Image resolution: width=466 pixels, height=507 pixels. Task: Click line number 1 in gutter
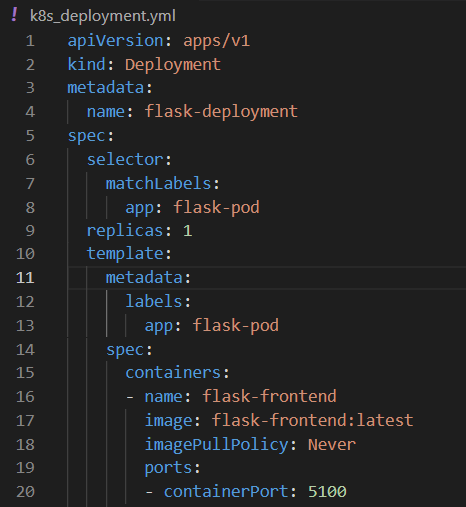pyautogui.click(x=30, y=41)
